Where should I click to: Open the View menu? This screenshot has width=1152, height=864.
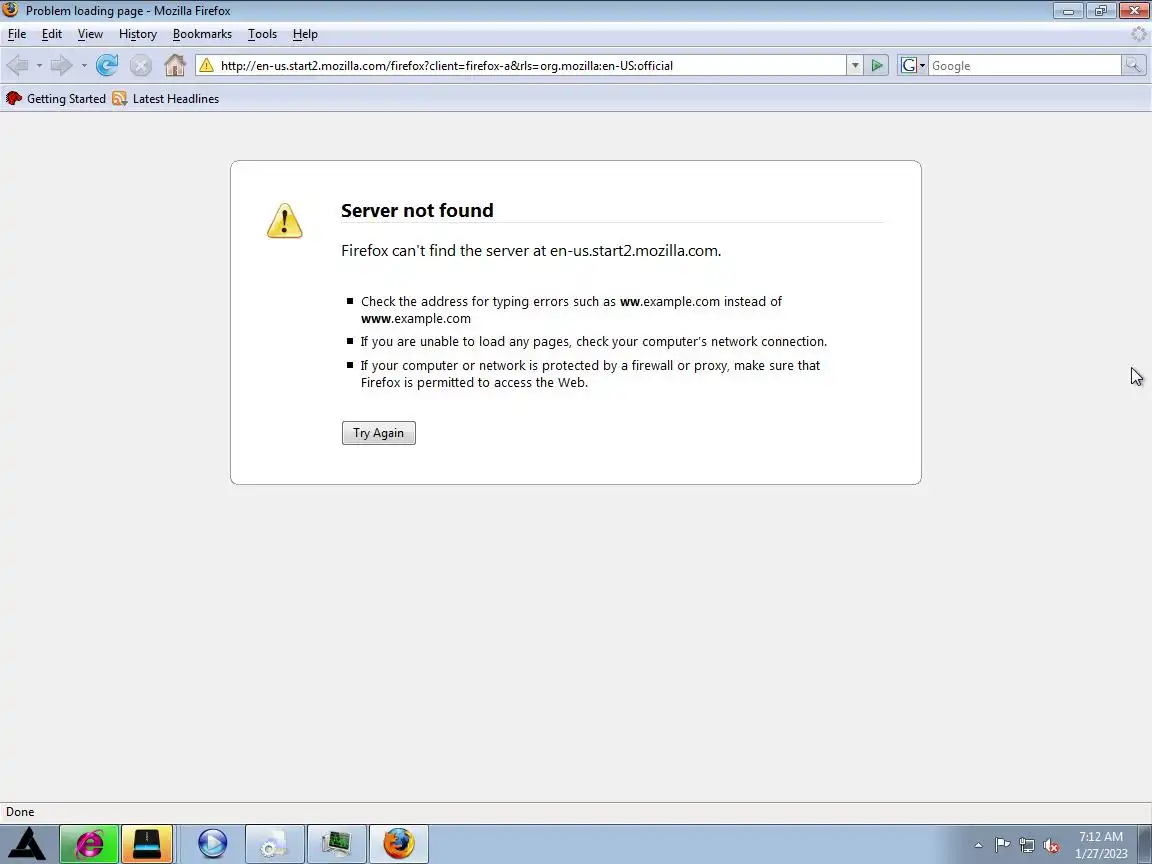coord(90,34)
